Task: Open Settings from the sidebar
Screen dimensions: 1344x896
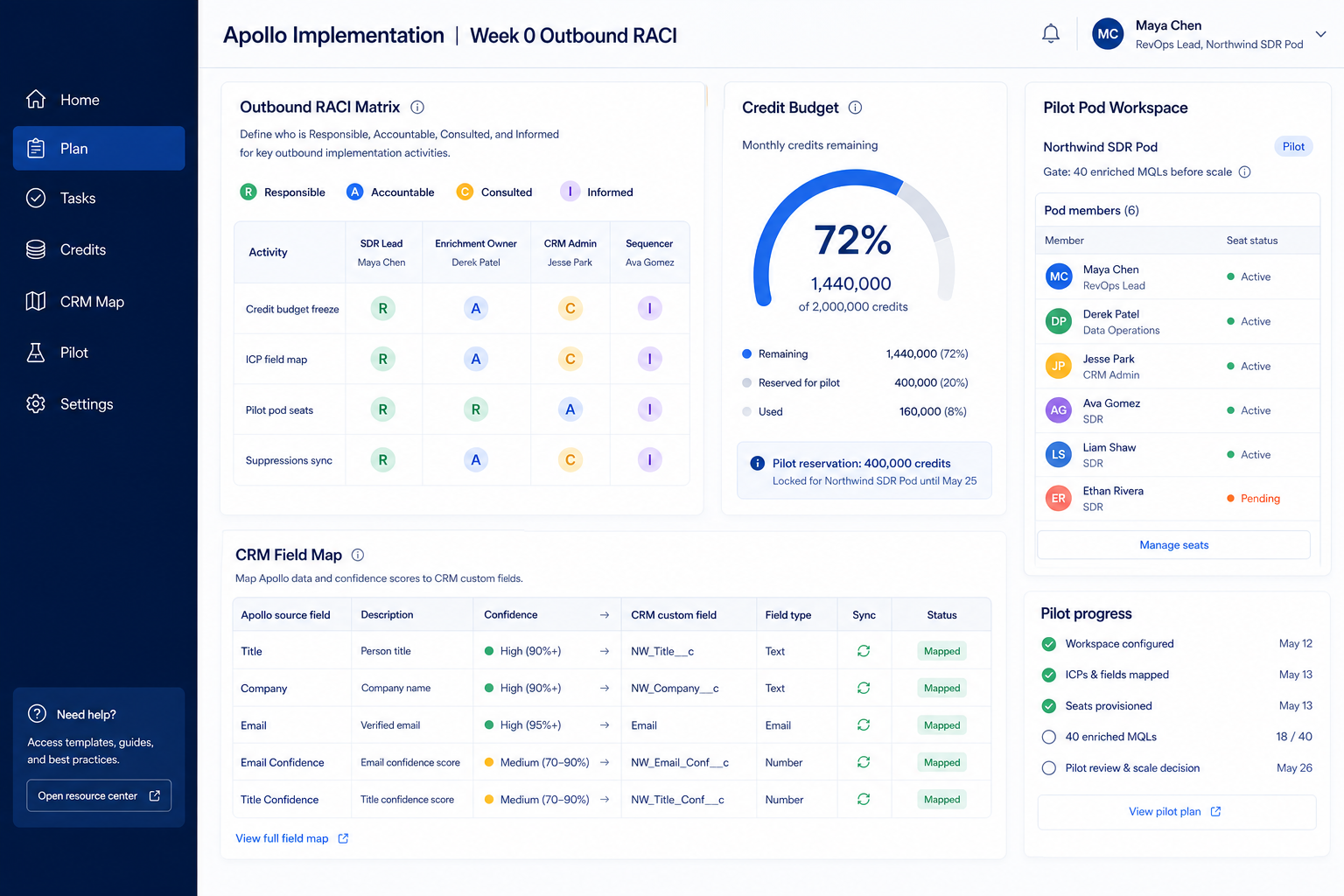Action: [99, 404]
